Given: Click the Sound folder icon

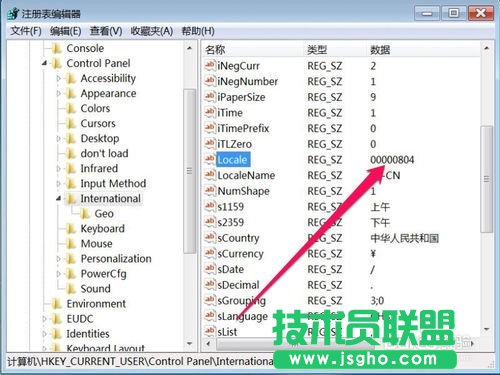Looking at the screenshot, I should click(71, 289).
